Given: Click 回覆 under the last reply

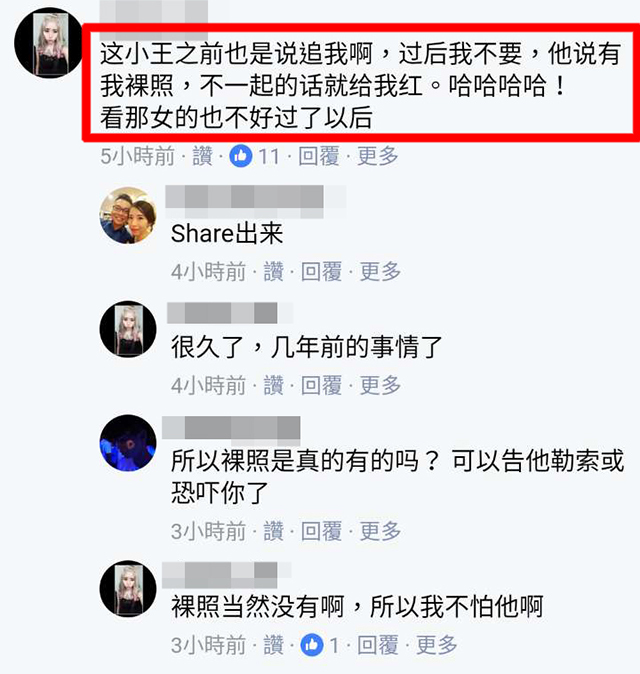Looking at the screenshot, I should coord(378,645).
